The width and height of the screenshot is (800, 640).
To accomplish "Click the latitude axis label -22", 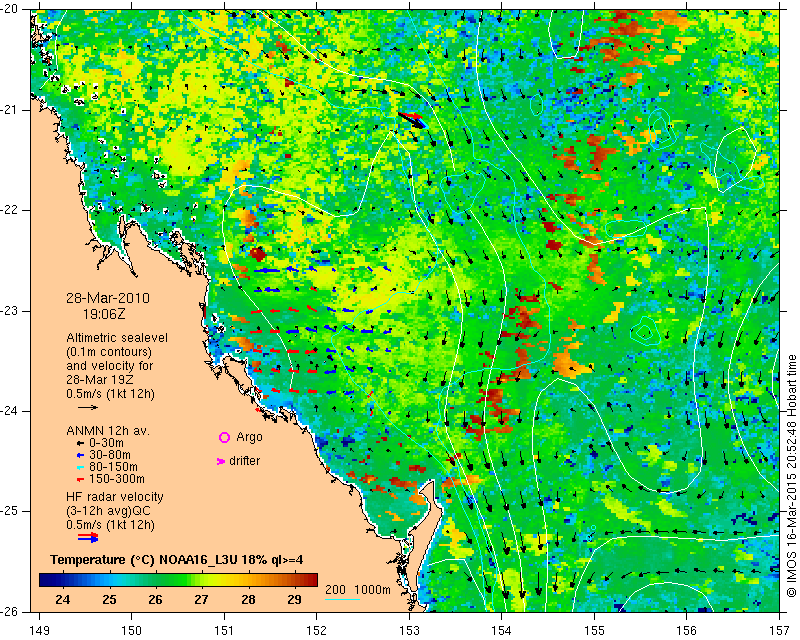I will click(x=10, y=210).
